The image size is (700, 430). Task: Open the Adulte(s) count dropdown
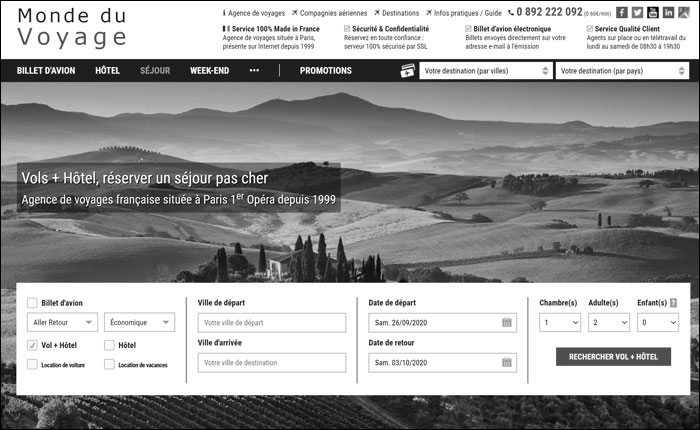(609, 322)
